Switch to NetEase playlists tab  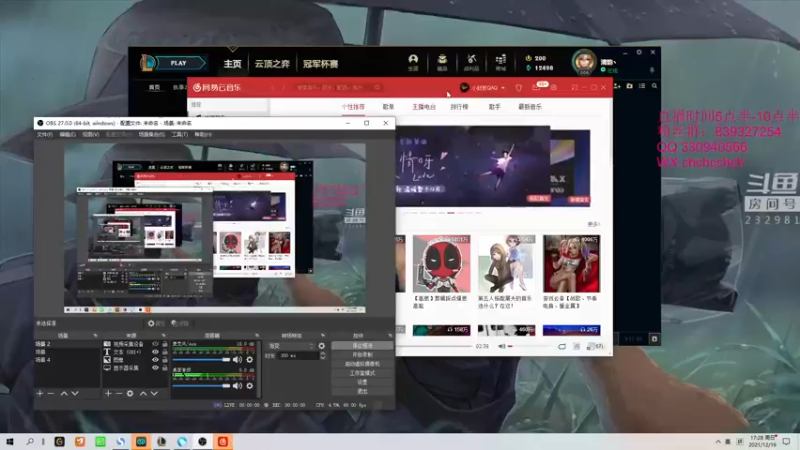coord(388,107)
